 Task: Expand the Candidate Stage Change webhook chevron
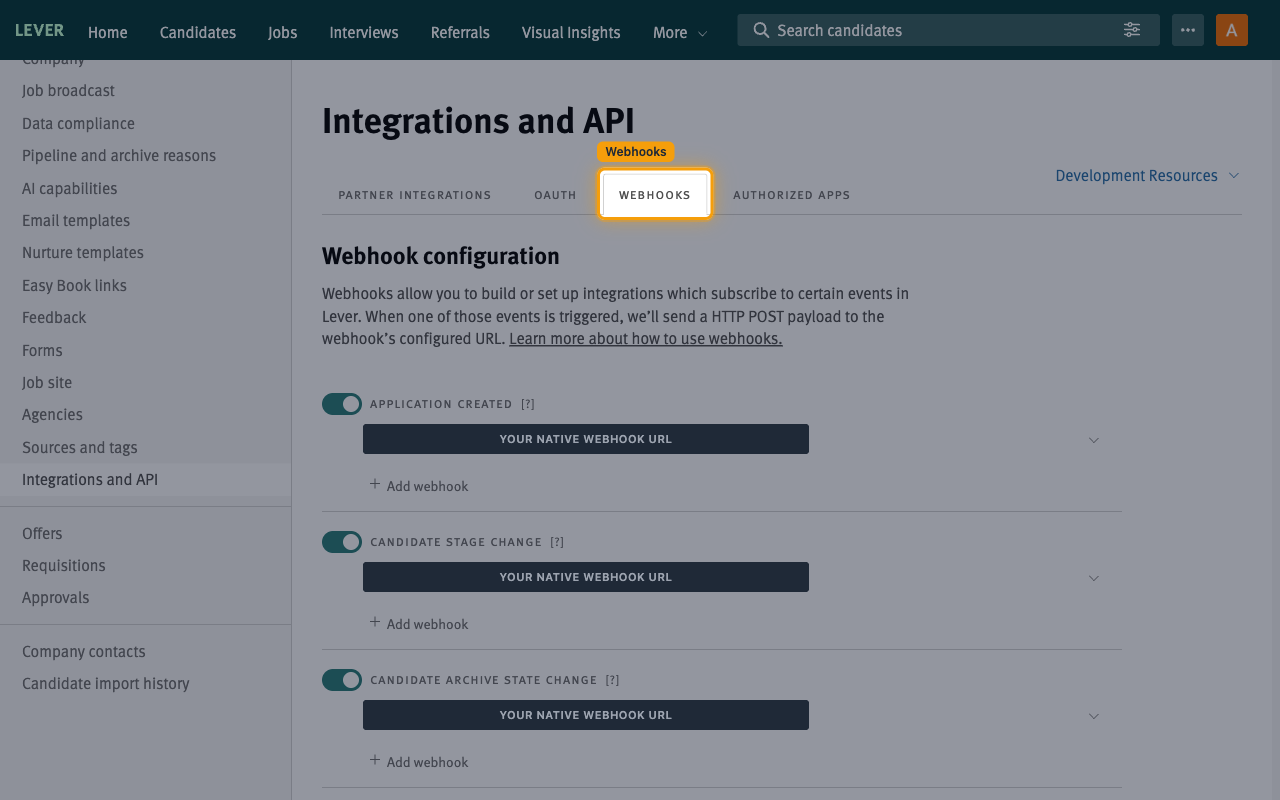pos(1094,578)
